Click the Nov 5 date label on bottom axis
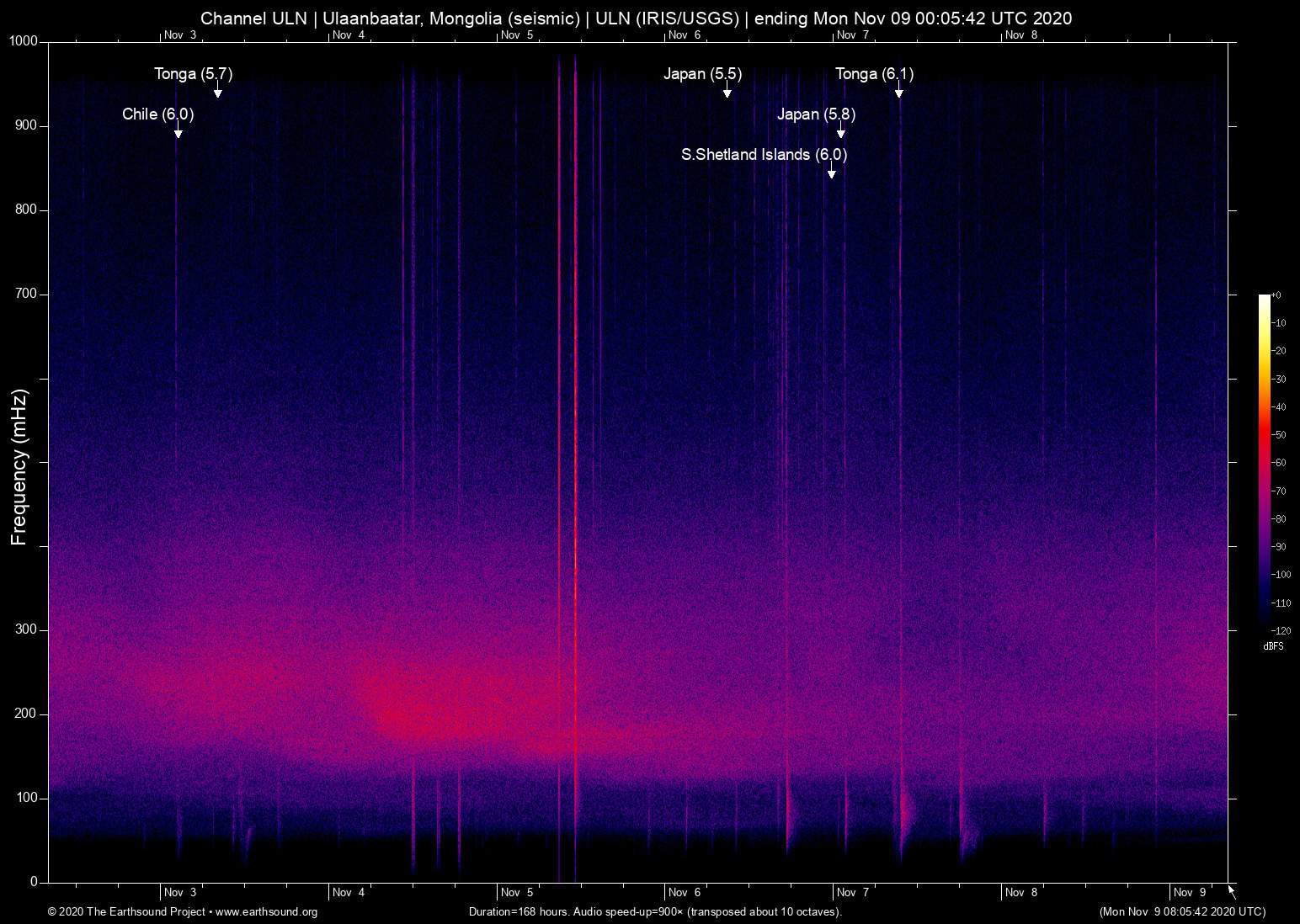Viewport: 1300px width, 924px height. (x=515, y=892)
